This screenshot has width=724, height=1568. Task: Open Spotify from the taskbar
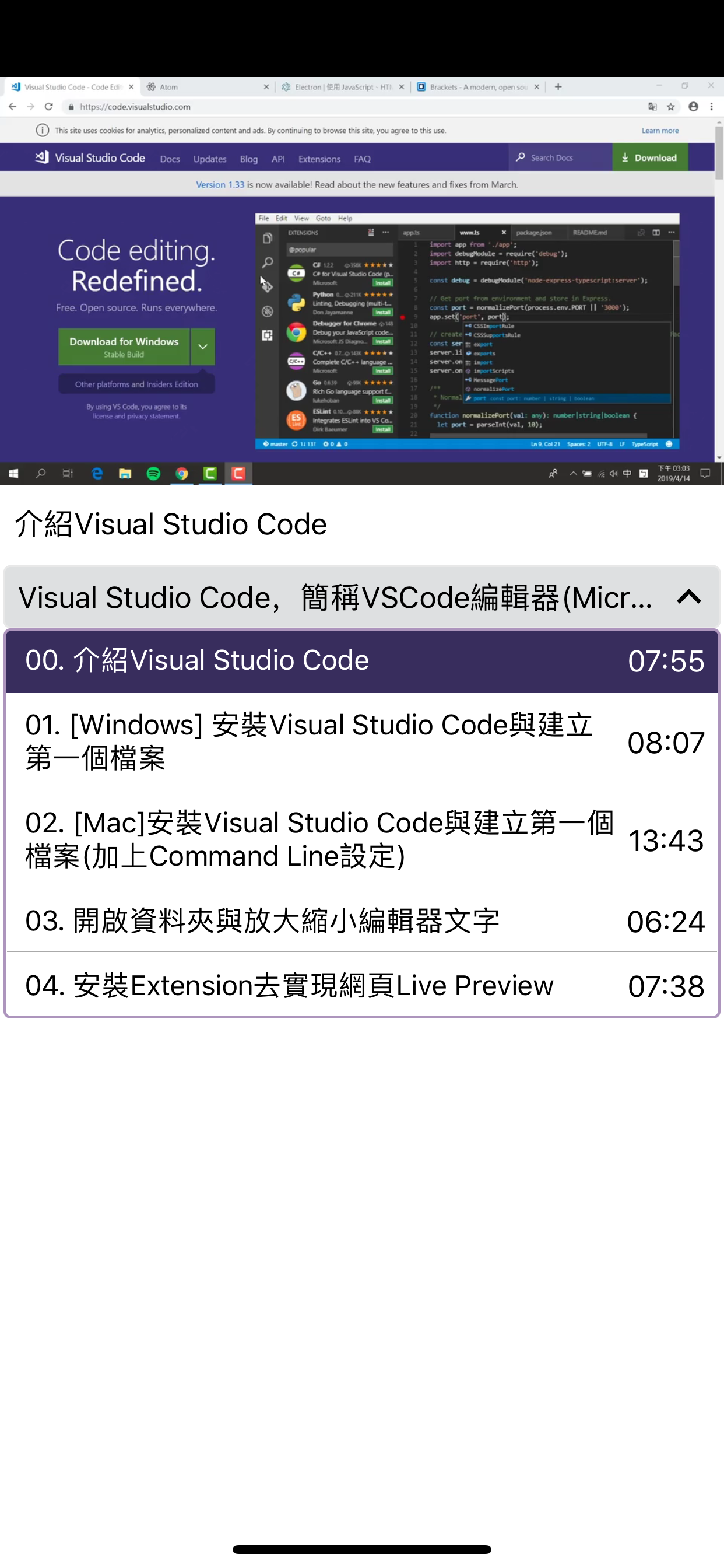153,474
